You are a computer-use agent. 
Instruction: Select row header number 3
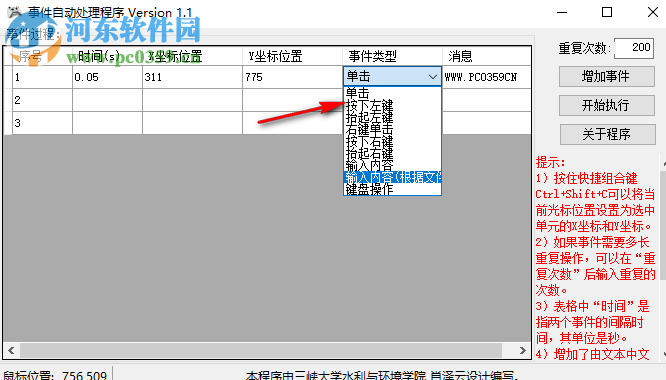[x=42, y=123]
